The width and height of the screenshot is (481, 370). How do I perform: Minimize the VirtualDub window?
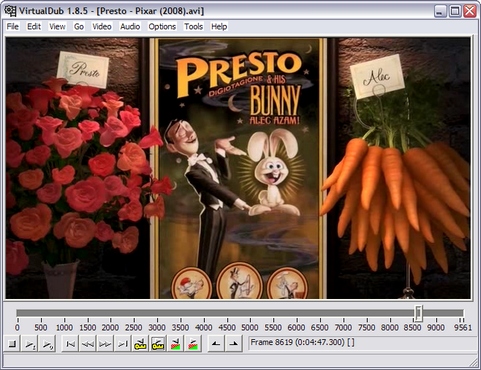click(440, 11)
